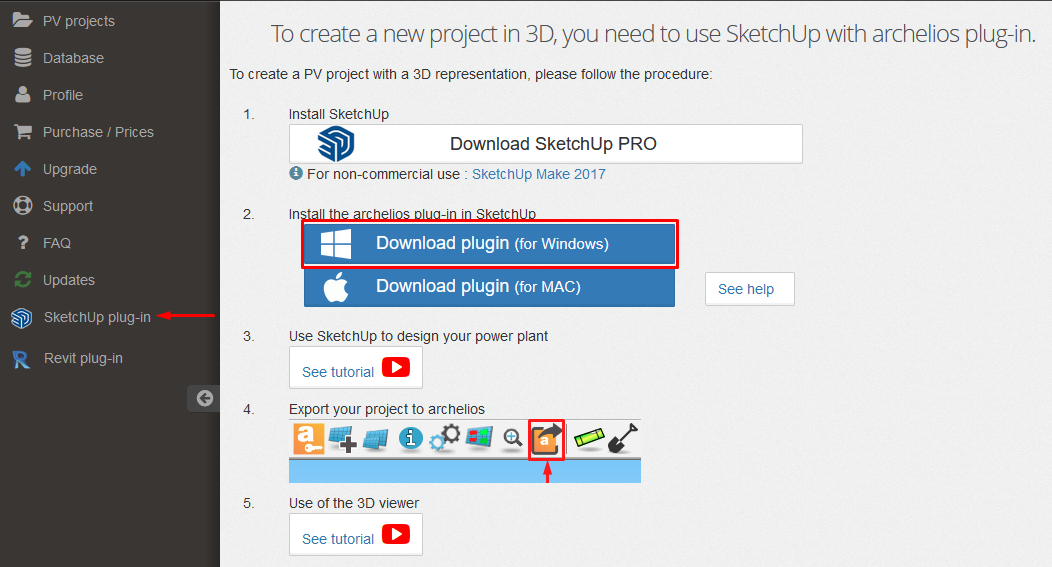The image size is (1052, 567).
Task: Click the colored shading panel toolbar icon
Action: 480,438
